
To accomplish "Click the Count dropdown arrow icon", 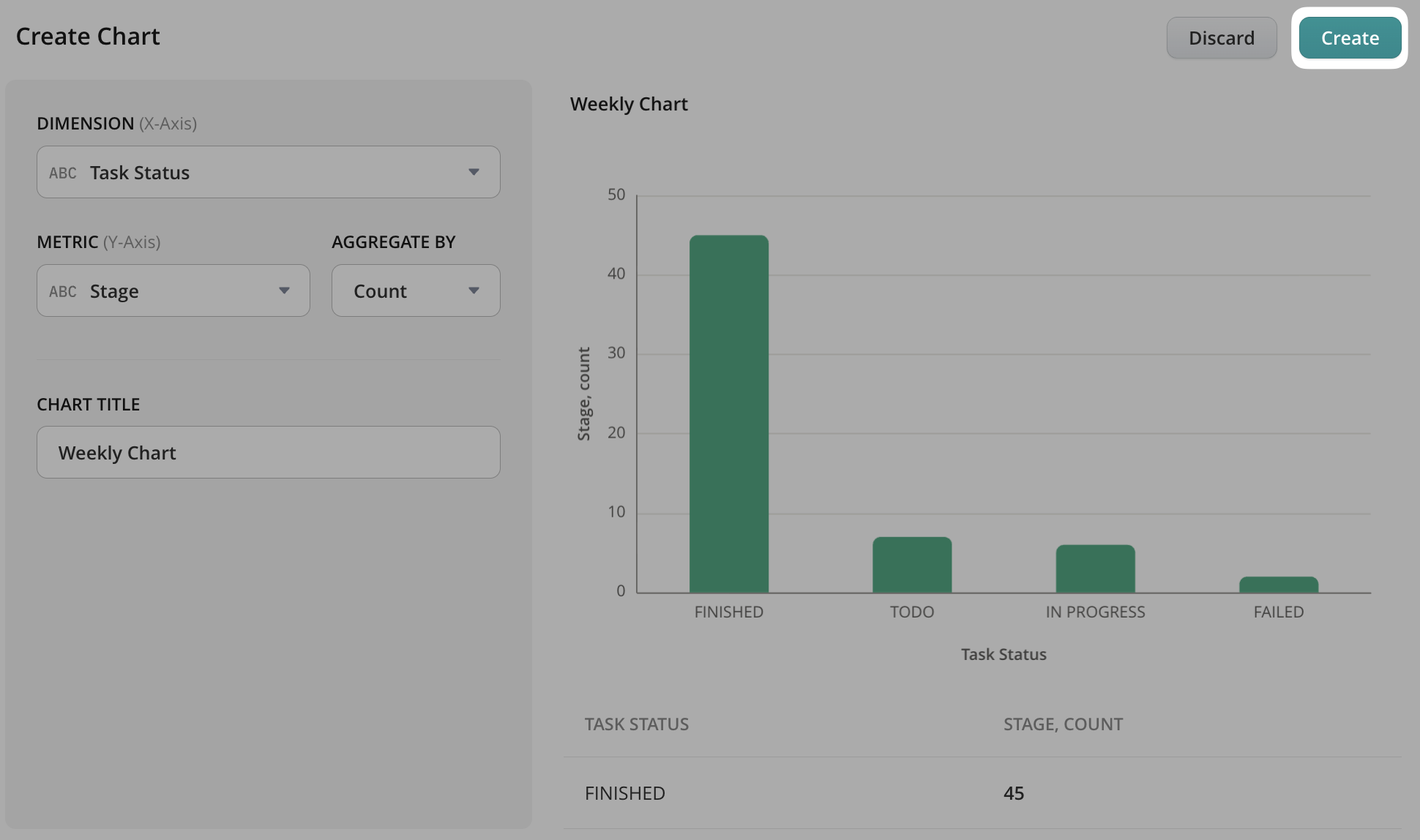I will [474, 290].
